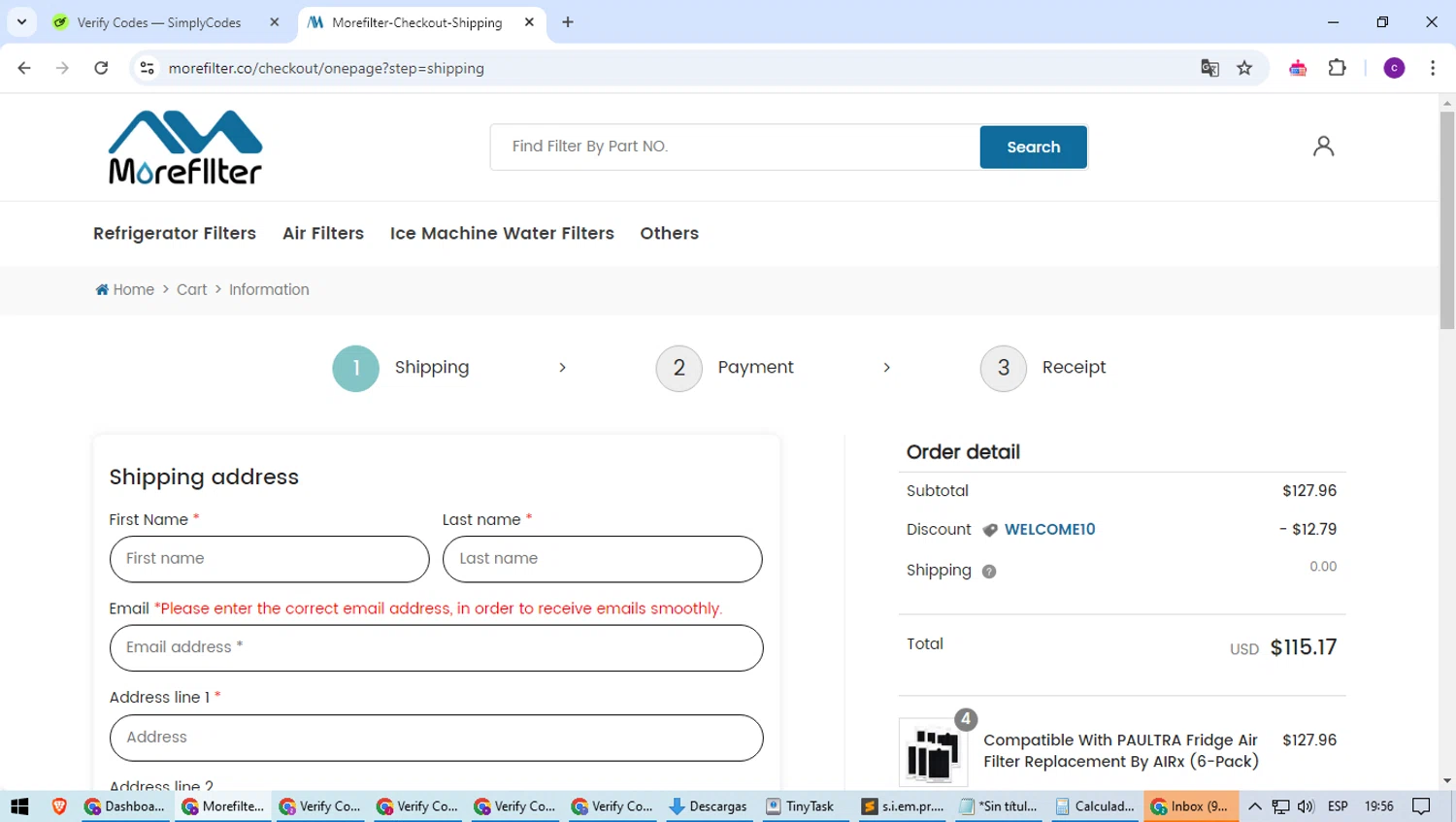Open the Sin título Notepad window from taskbar

point(999,806)
